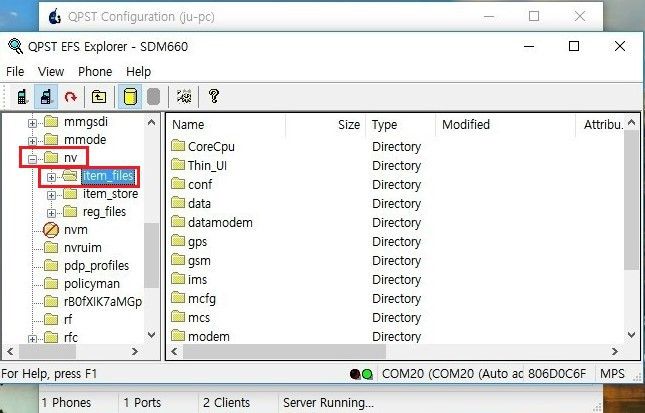Viewport: 645px width, 413px height.
Task: Click file list scroll right arrow
Action: 615,351
